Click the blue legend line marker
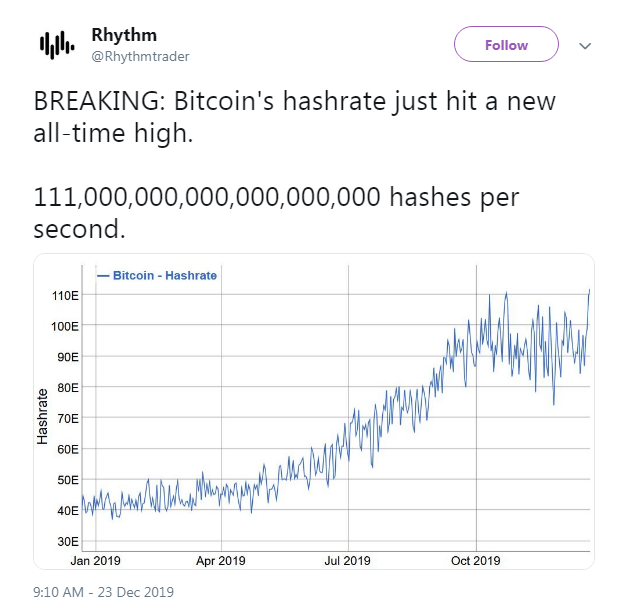 (x=102, y=275)
